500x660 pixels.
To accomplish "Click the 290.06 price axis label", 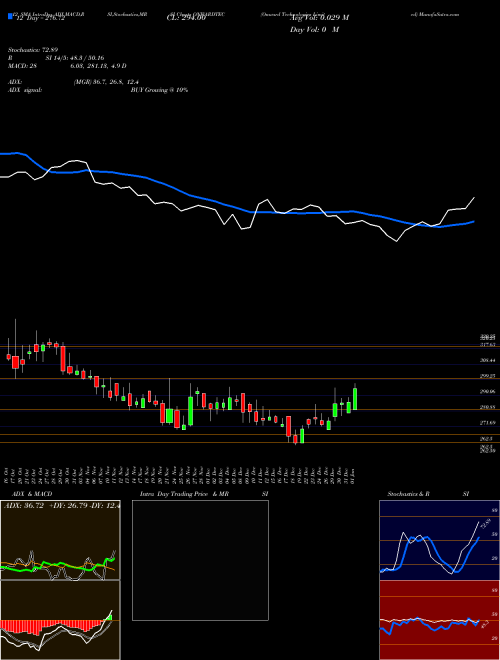I will [489, 391].
